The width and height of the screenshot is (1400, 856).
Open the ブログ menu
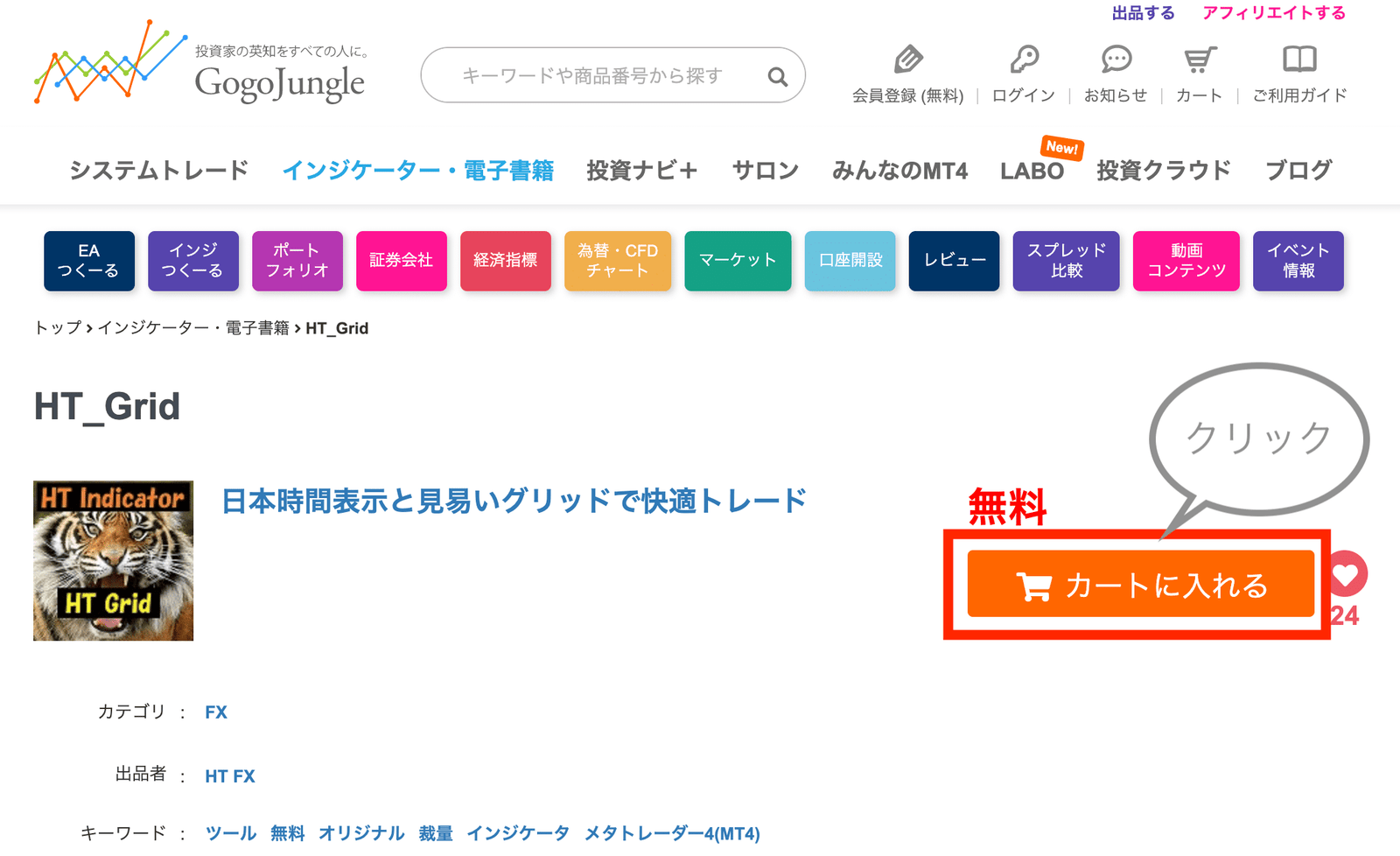[x=1298, y=170]
